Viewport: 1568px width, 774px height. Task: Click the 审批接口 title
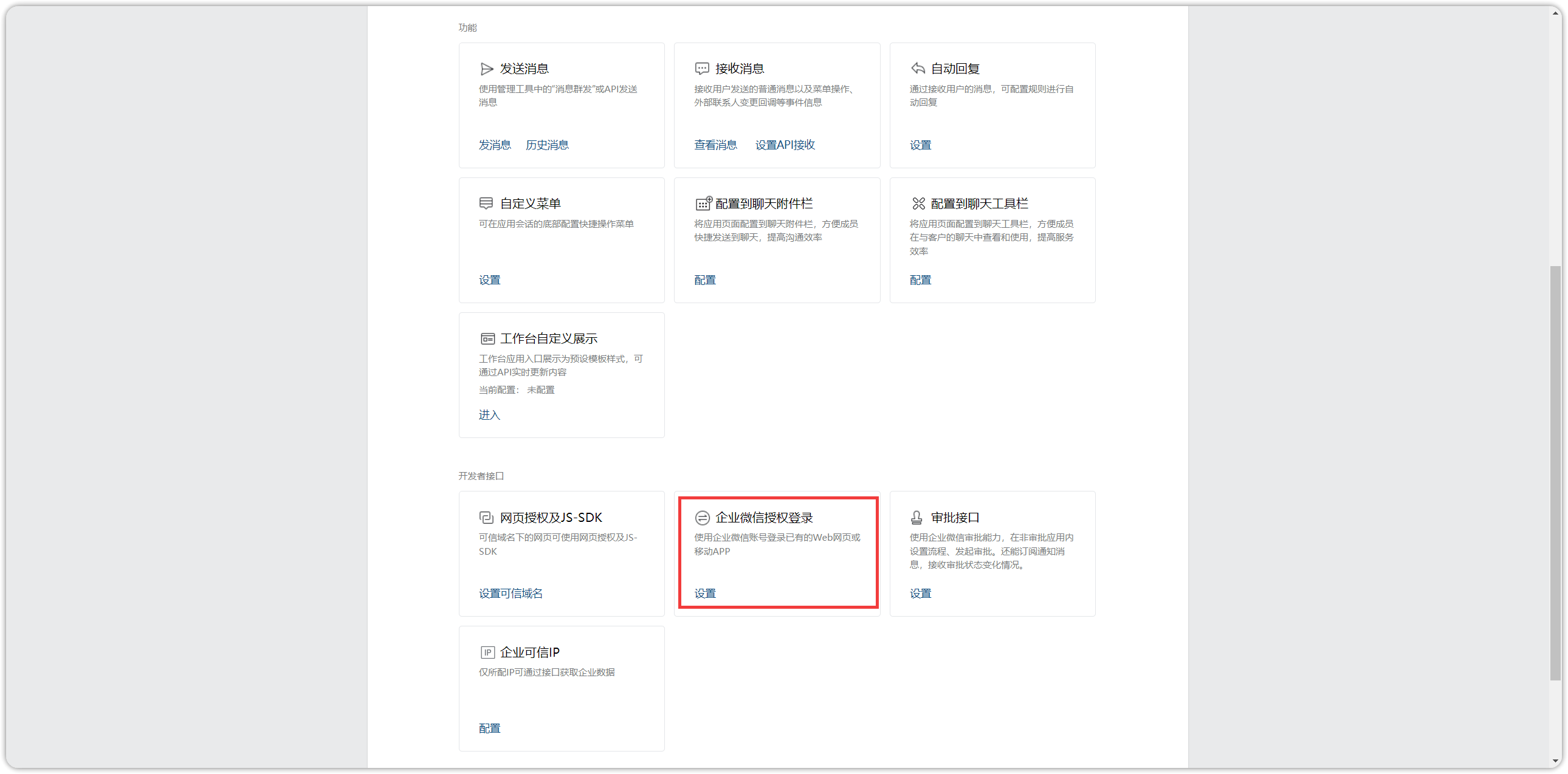955,518
